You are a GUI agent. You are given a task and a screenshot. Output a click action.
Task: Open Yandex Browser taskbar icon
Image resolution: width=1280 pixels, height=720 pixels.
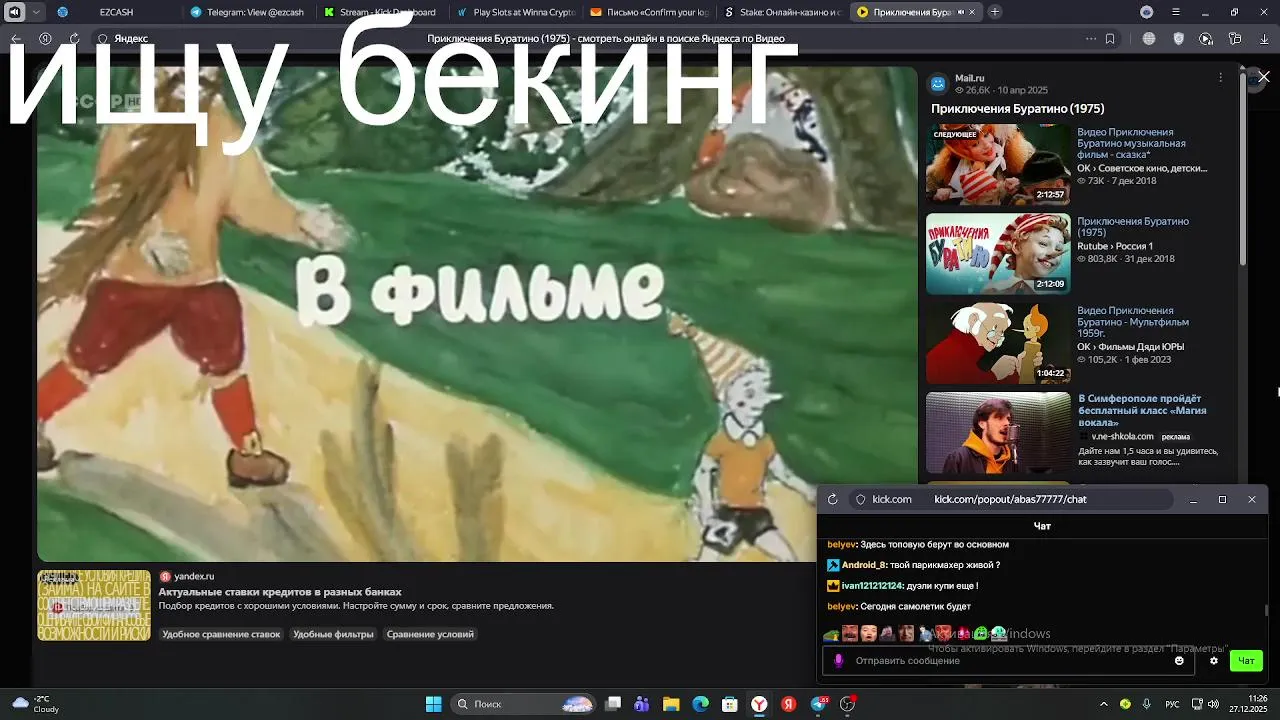point(760,704)
